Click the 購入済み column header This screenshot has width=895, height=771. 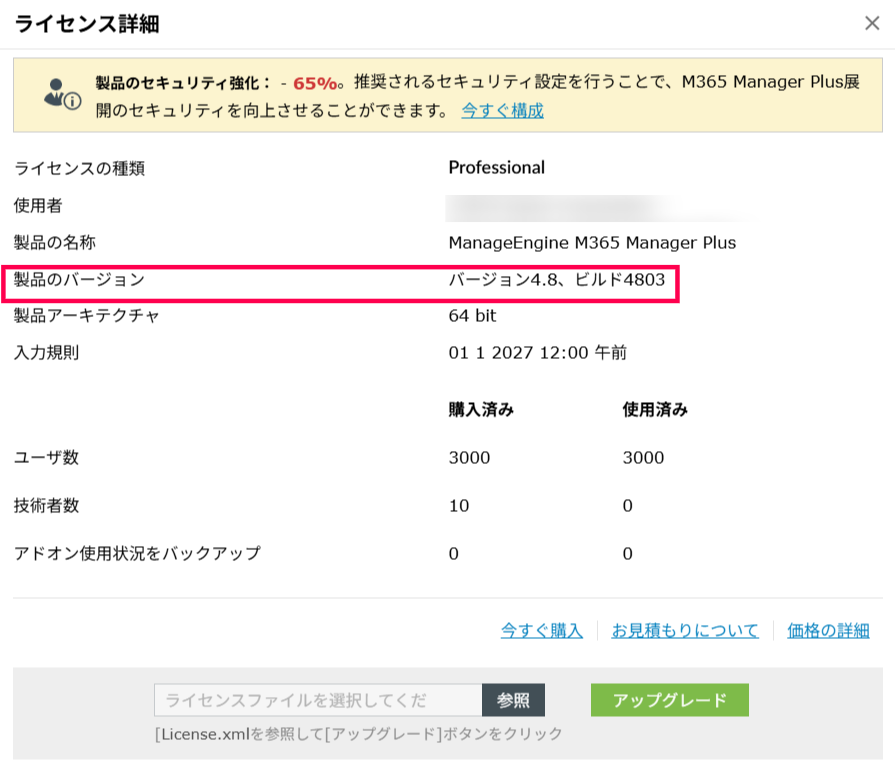(481, 409)
